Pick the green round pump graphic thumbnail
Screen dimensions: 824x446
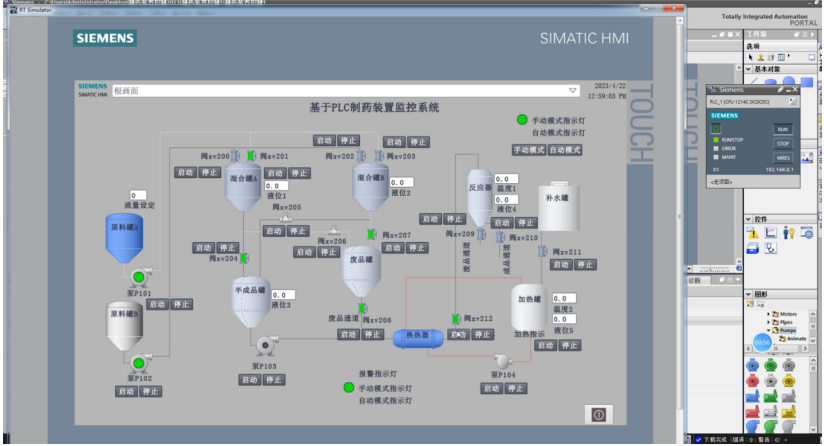coord(771,365)
